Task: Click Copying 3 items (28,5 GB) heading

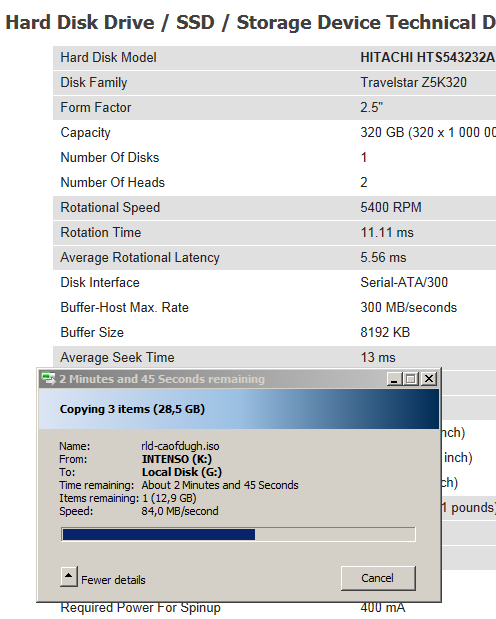Action: (132, 409)
